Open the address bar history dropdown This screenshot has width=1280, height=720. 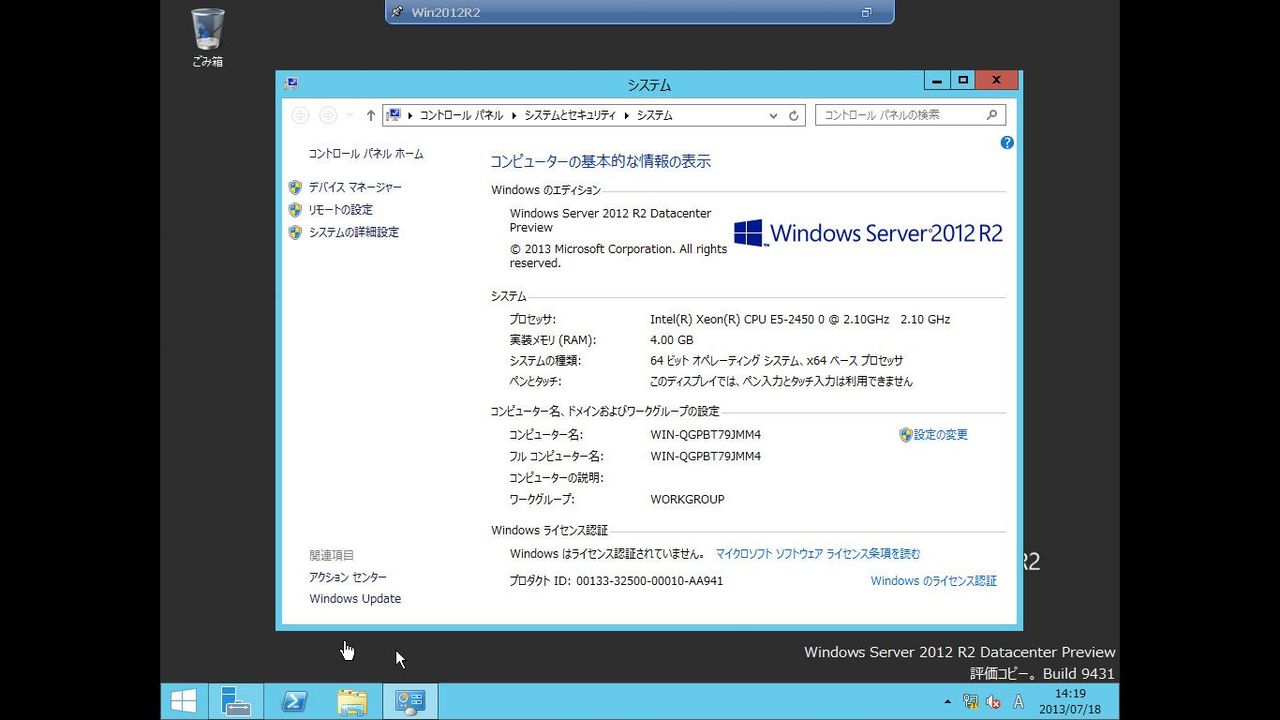[773, 116]
